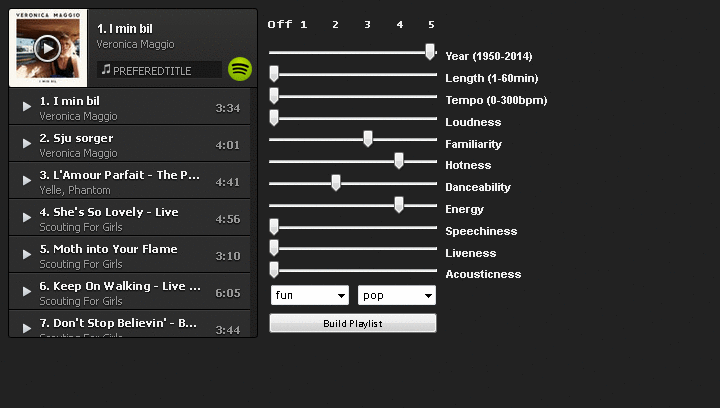Play the album cover's big play button
720x408 pixels.
[47, 47]
